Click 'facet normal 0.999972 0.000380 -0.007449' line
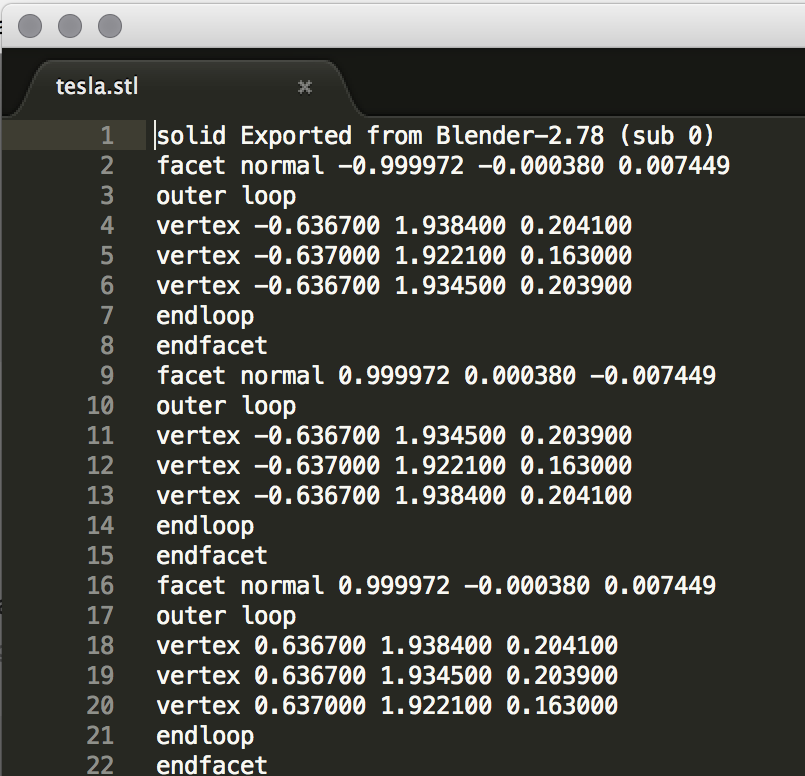Image resolution: width=805 pixels, height=776 pixels. coord(436,376)
